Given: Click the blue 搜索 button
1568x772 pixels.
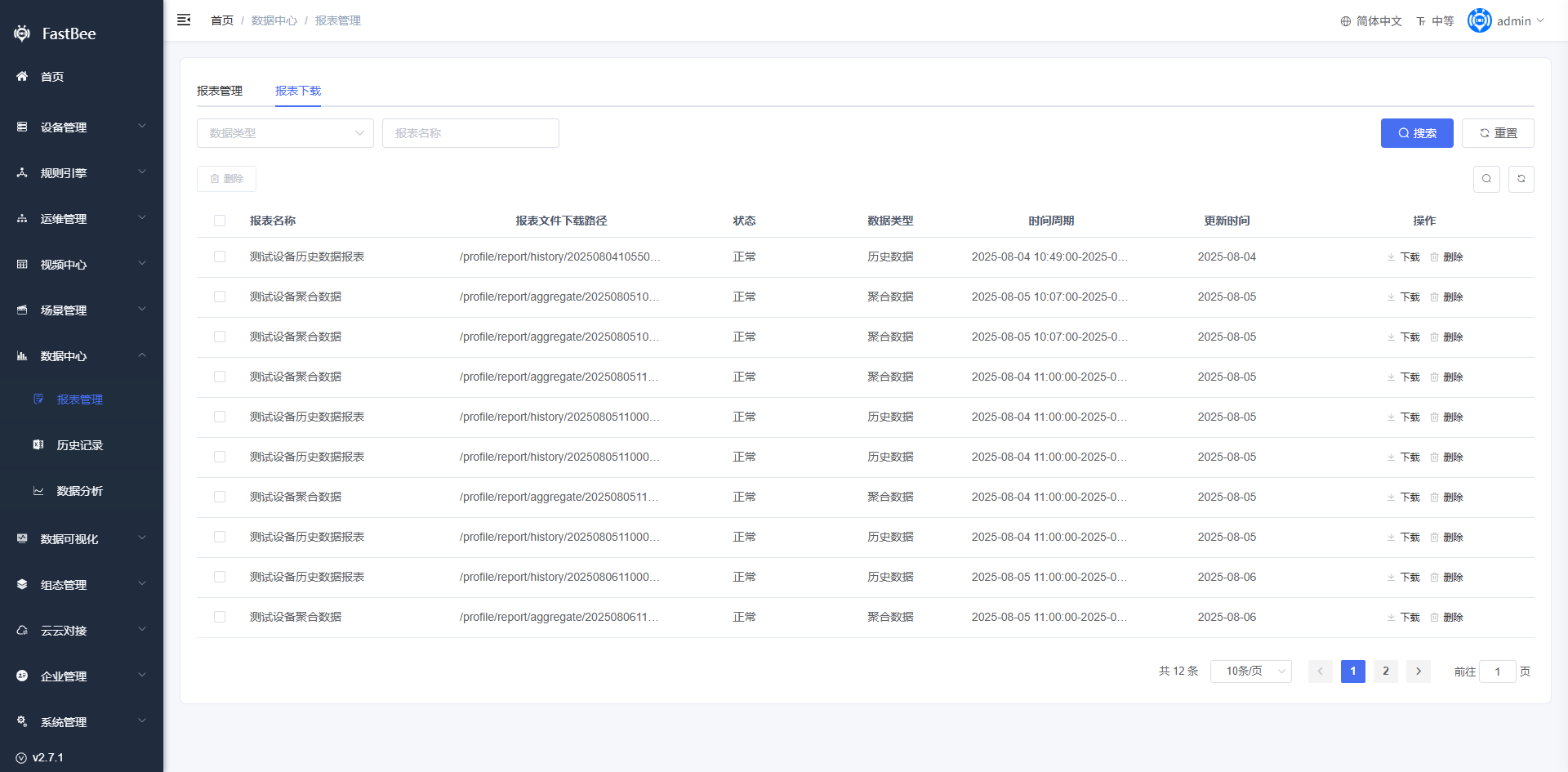Looking at the screenshot, I should 1416,133.
